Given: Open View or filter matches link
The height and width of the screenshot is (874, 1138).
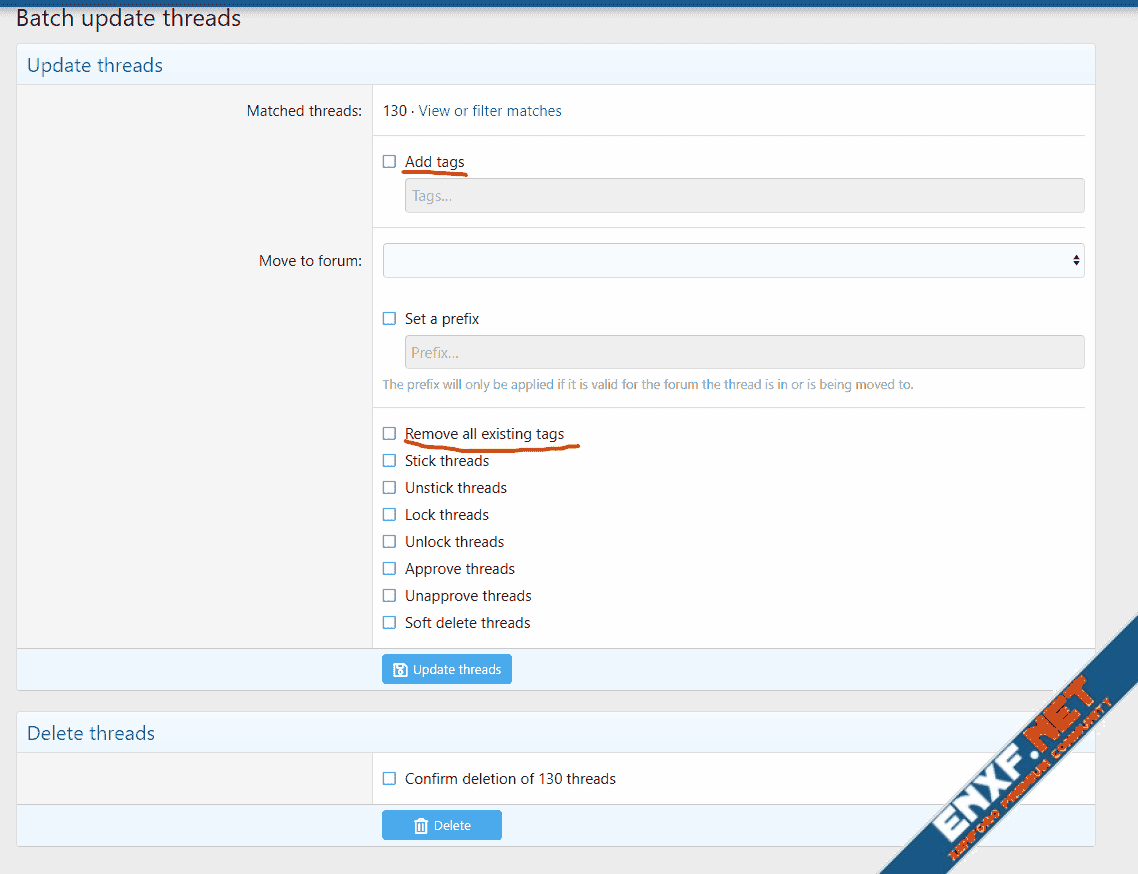Looking at the screenshot, I should tap(490, 111).
